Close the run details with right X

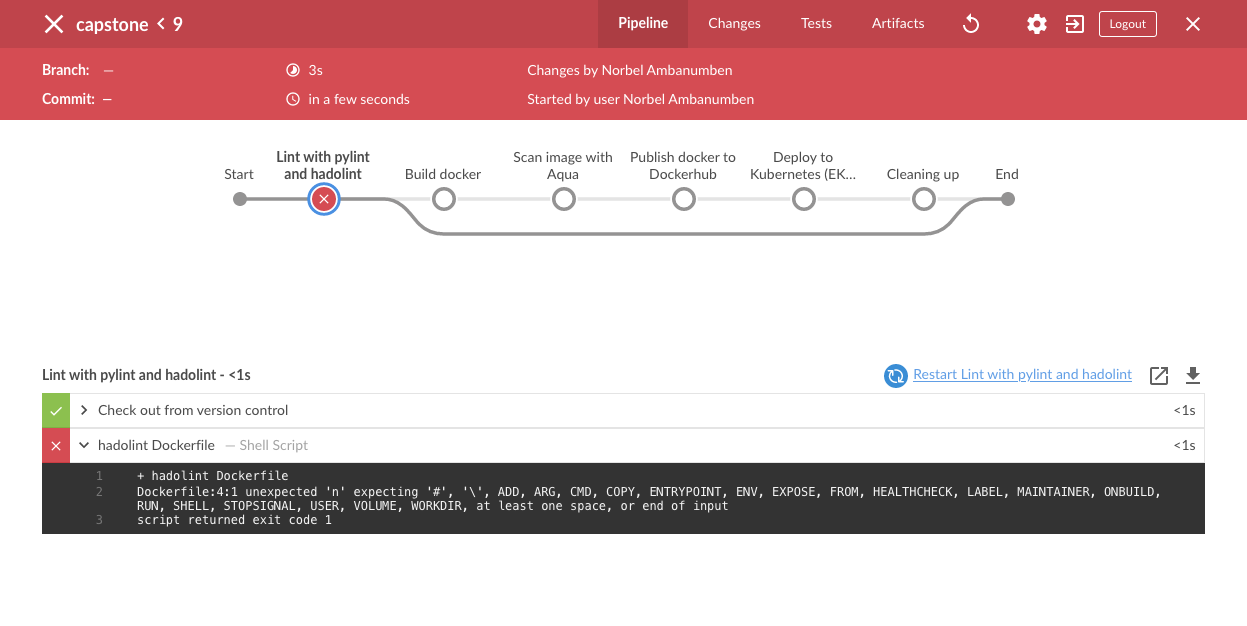click(x=1193, y=24)
